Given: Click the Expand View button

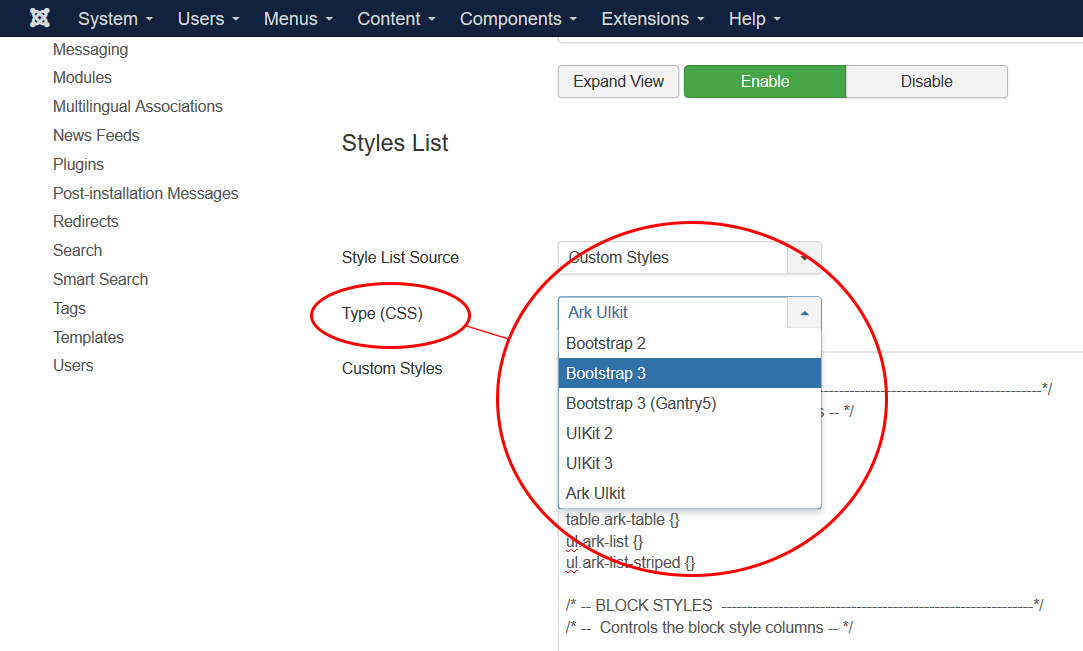Looking at the screenshot, I should [618, 82].
